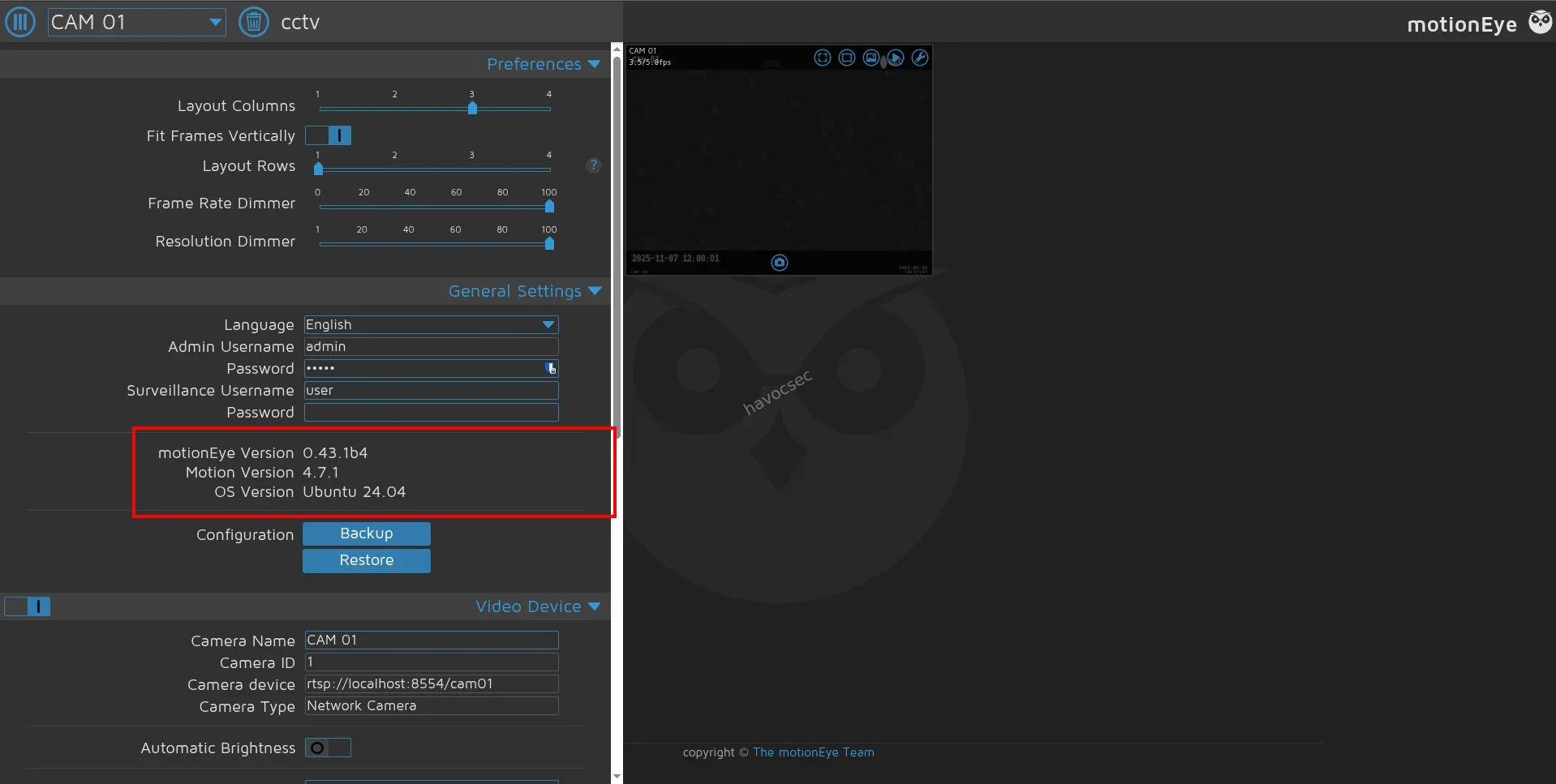
Task: Open the CAM 01 camera selector dropdown
Action: tap(136, 22)
